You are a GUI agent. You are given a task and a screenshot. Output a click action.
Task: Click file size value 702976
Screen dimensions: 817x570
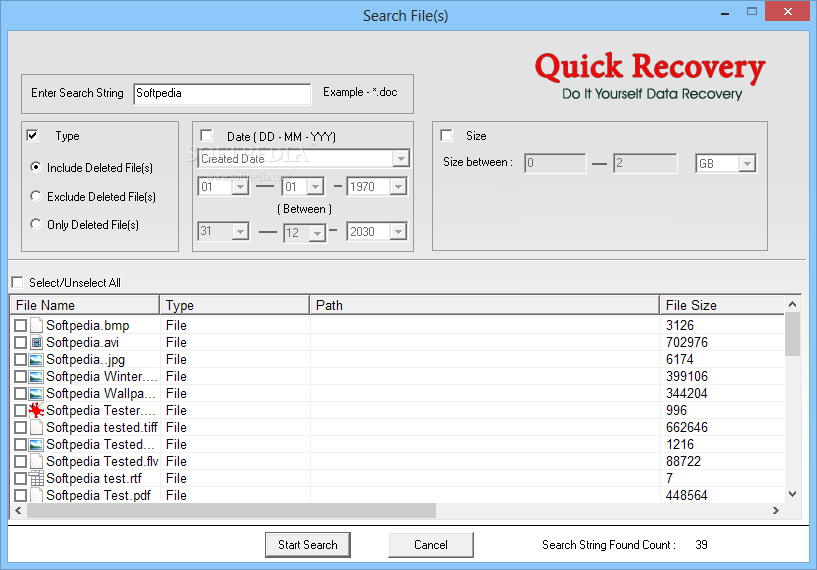(687, 342)
